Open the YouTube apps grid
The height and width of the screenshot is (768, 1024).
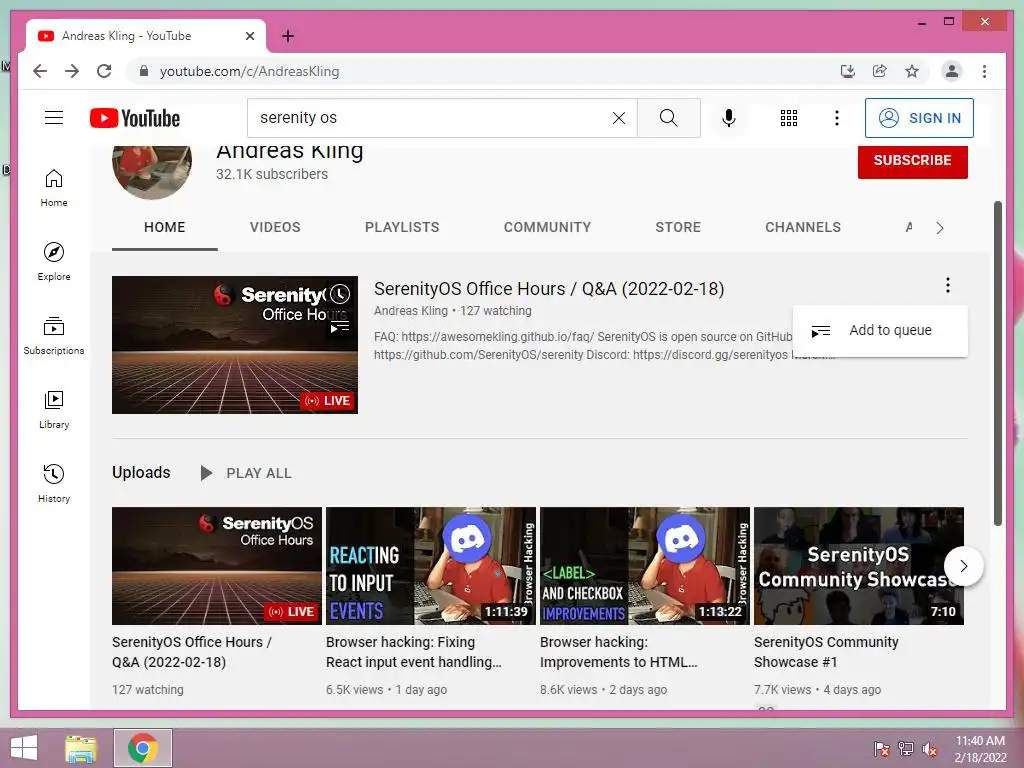click(x=789, y=118)
